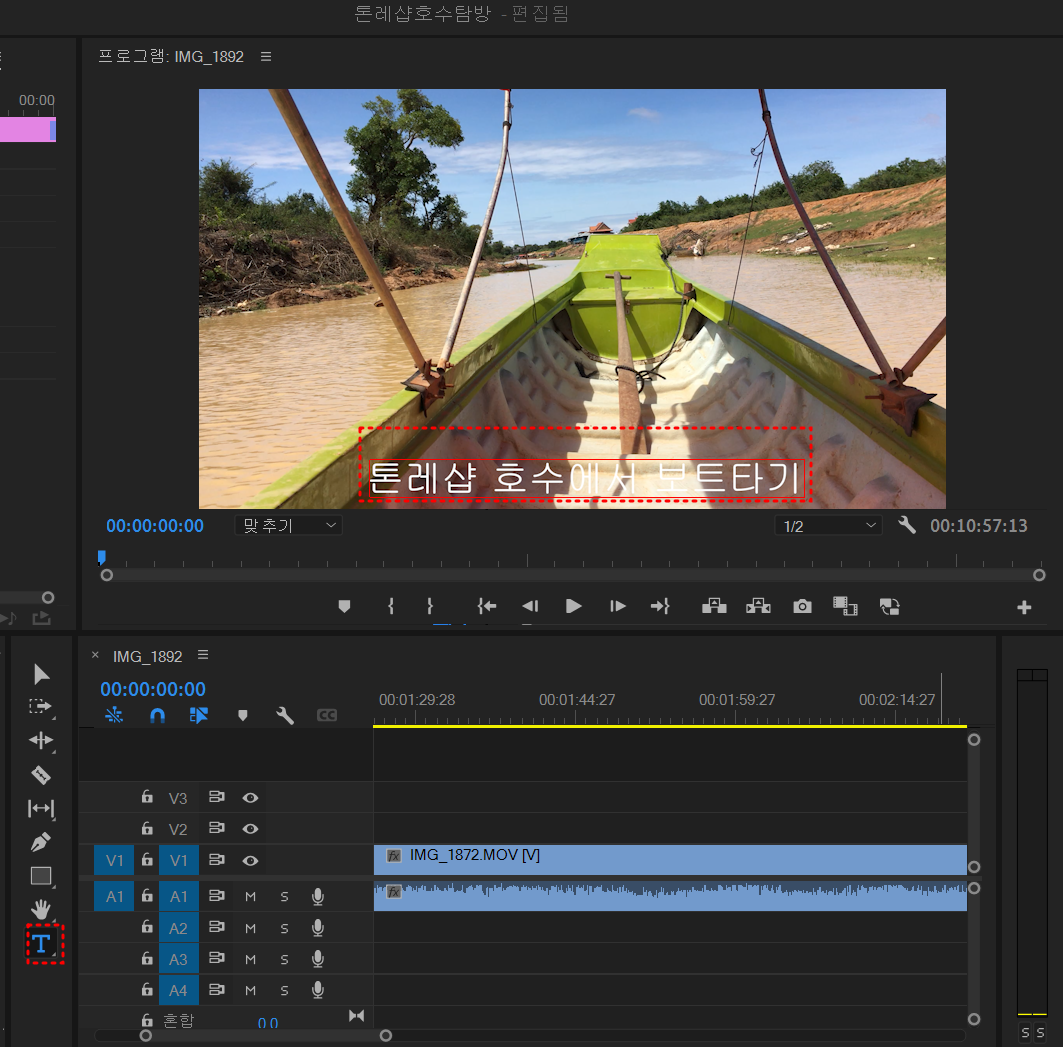1063x1047 pixels.
Task: Toggle nest sequence insert option in timeline
Action: [x=114, y=715]
